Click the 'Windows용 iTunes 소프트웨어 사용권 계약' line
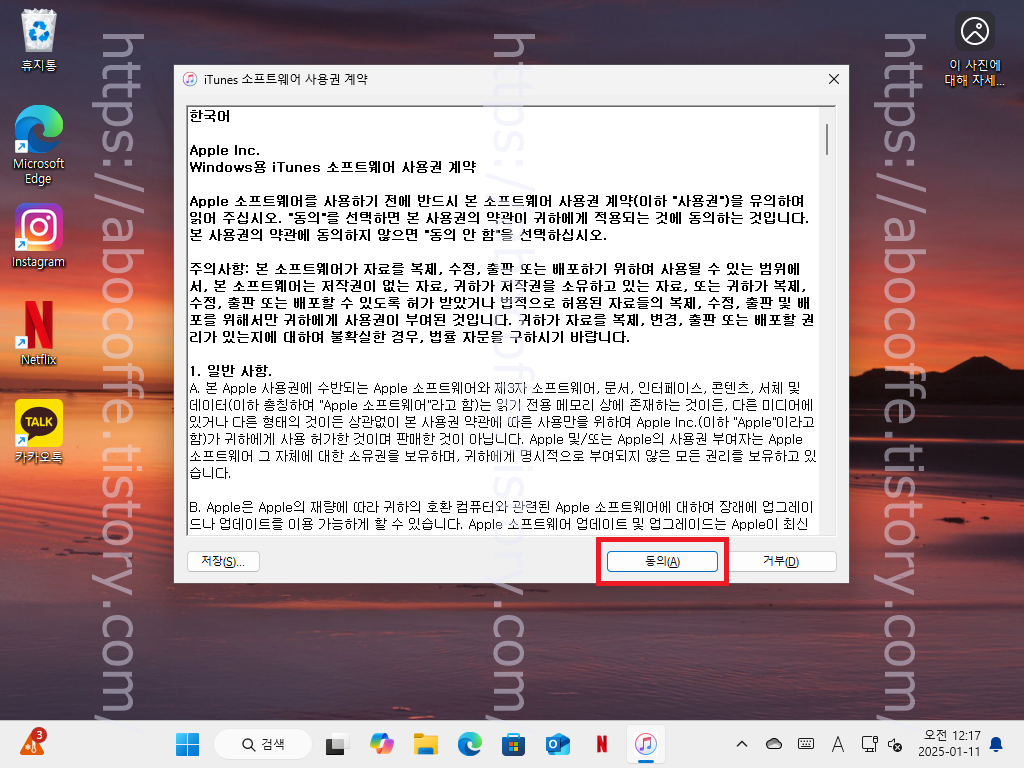 [x=332, y=167]
